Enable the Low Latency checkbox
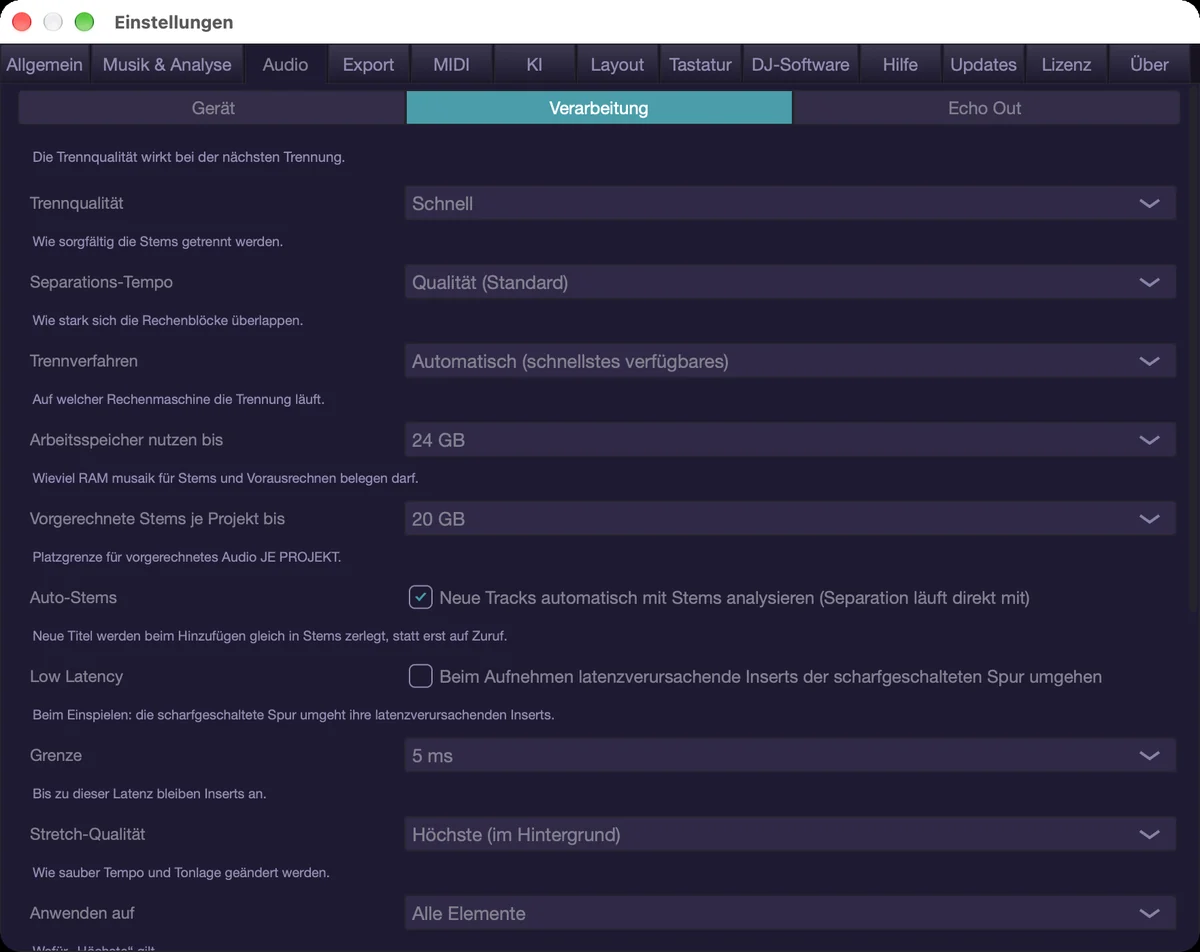 [420, 676]
